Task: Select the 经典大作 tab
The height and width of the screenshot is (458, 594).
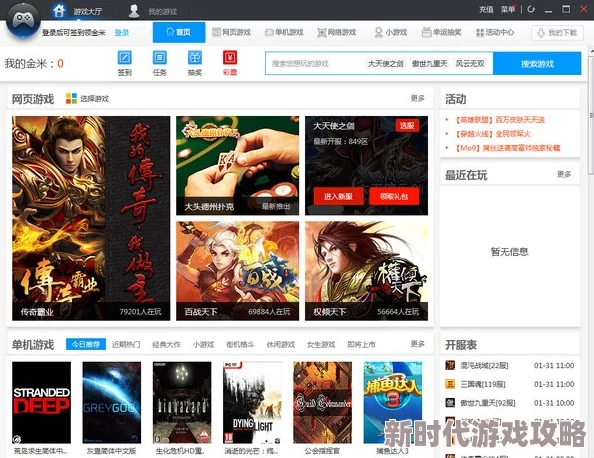Action: [166, 344]
